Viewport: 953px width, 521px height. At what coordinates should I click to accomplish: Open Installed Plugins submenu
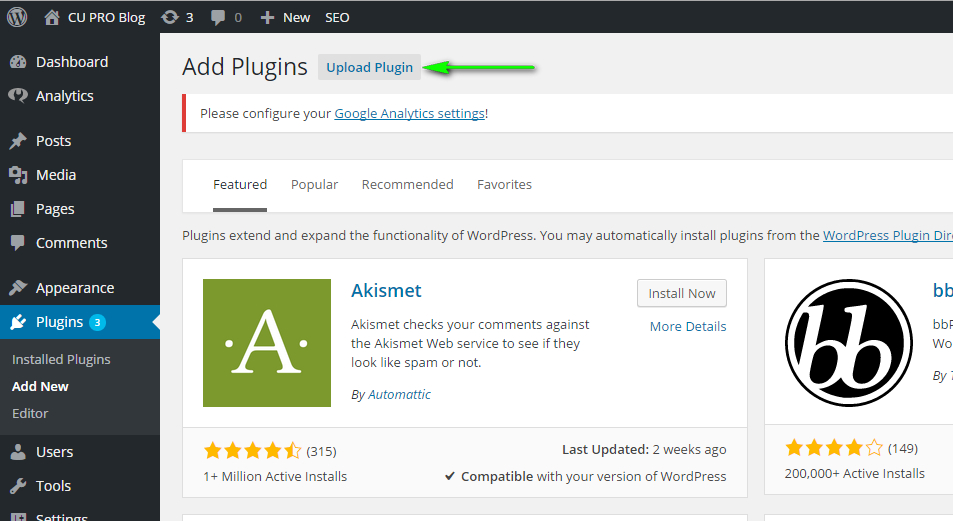click(x=61, y=359)
